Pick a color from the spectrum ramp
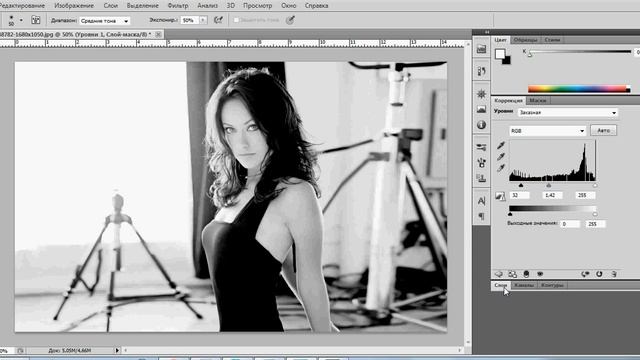The image size is (640, 360). [578, 89]
